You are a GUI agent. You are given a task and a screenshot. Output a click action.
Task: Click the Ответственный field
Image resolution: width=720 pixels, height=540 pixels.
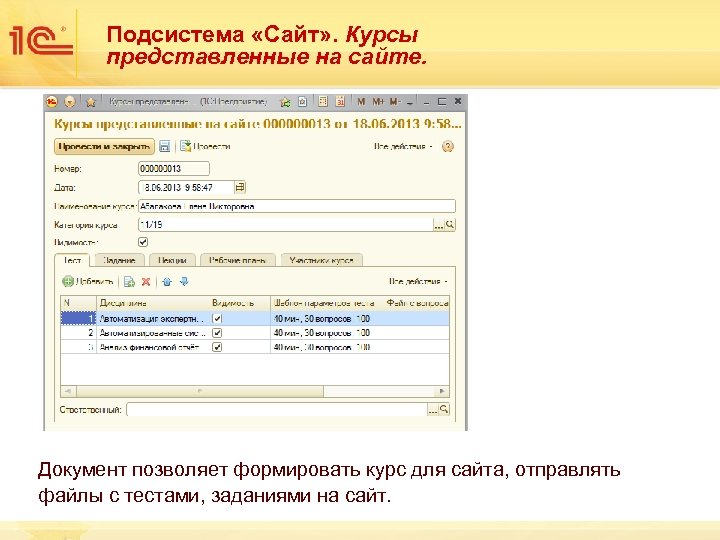click(277, 409)
